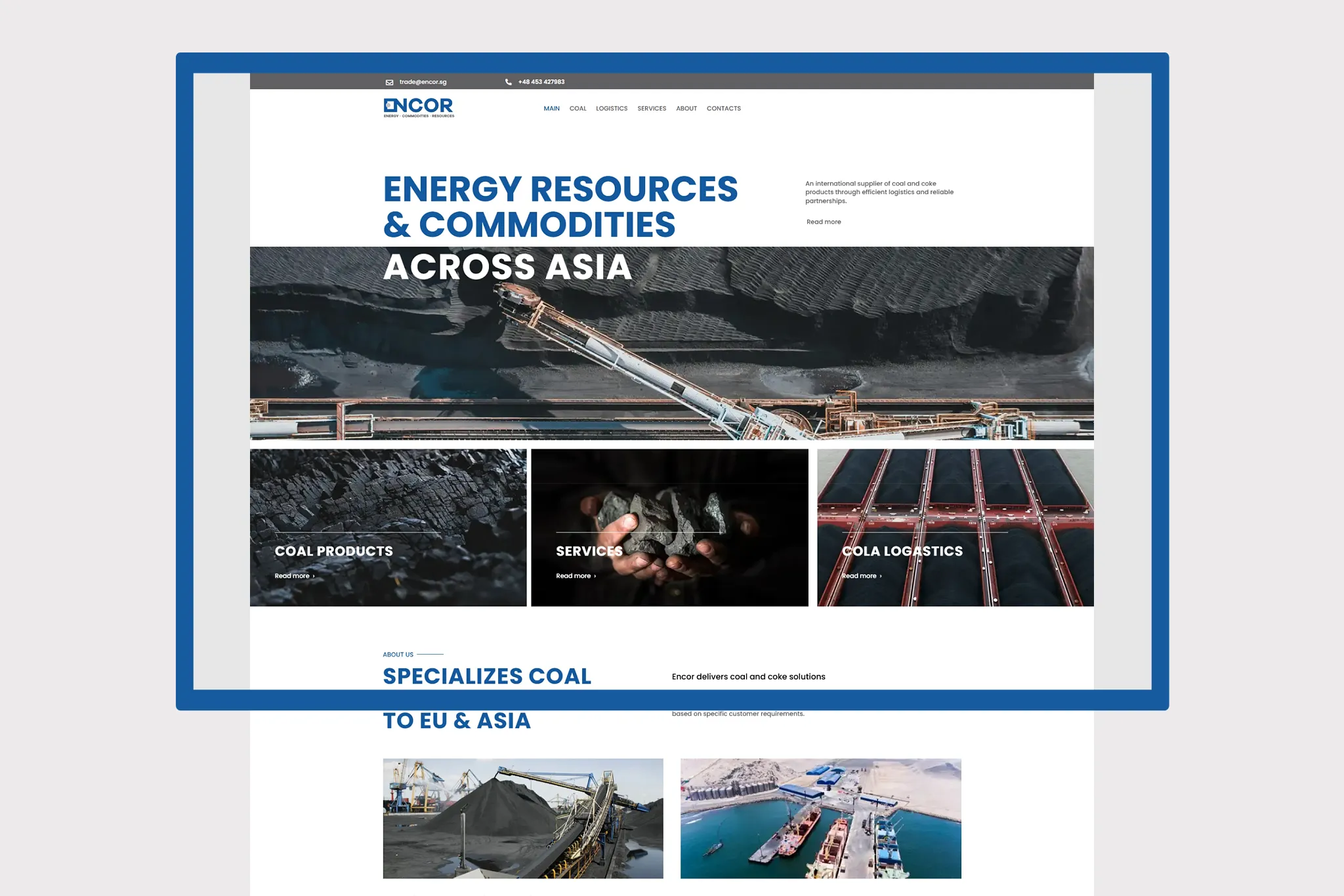Click the aerial port harbor photo
This screenshot has height=896, width=1344.
click(820, 818)
